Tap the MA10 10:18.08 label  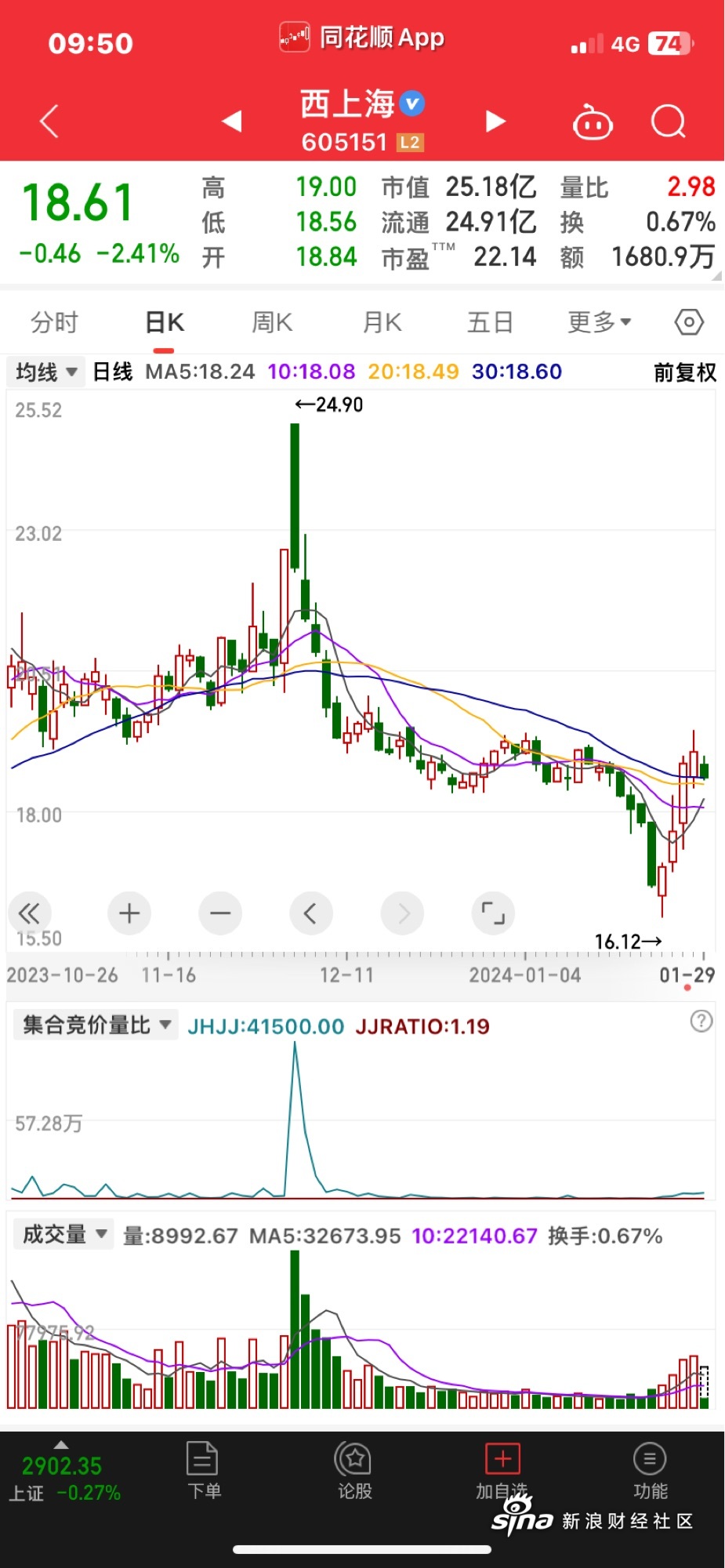(311, 372)
